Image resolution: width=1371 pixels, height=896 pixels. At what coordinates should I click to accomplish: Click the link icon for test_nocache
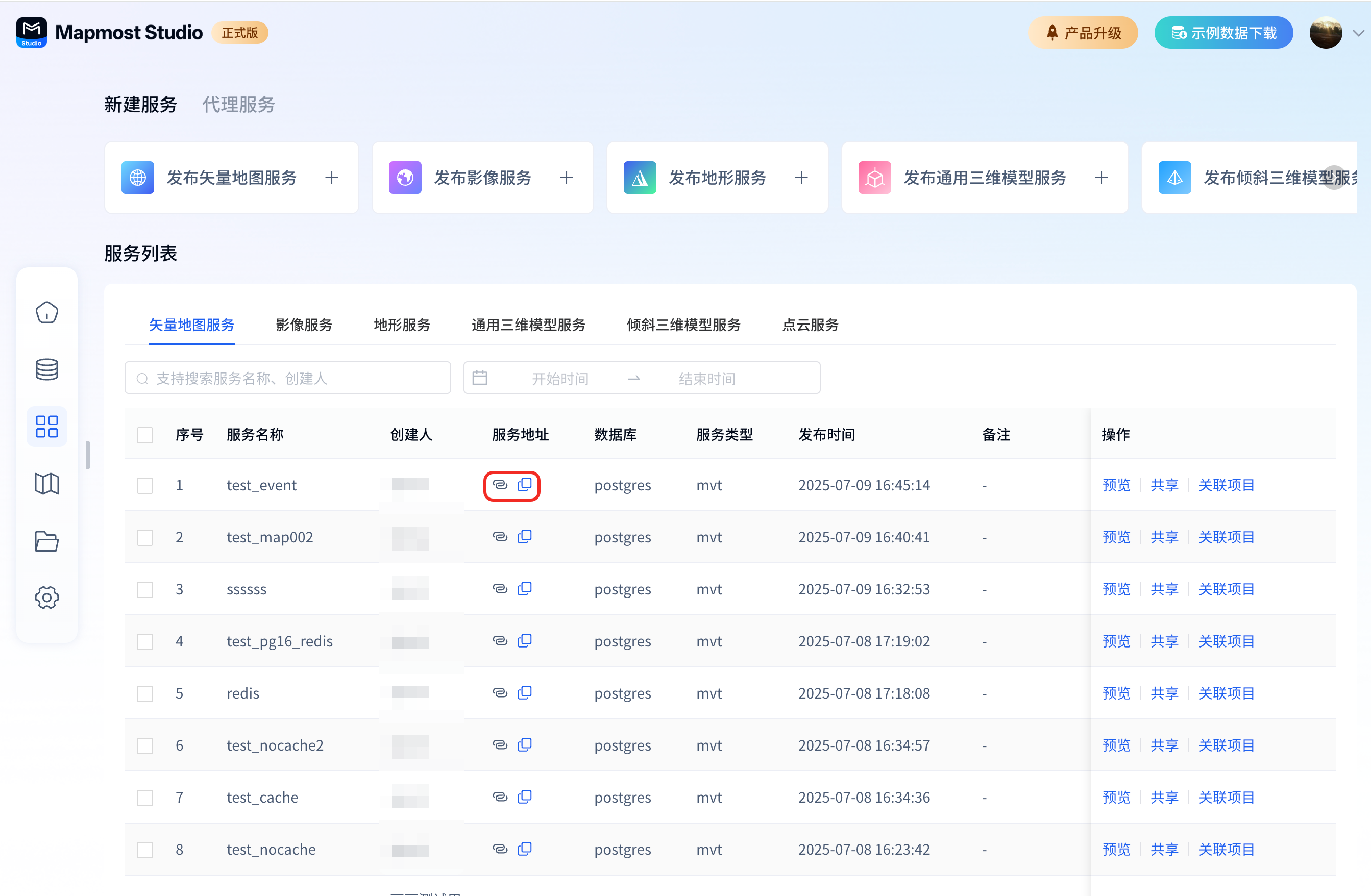click(500, 849)
